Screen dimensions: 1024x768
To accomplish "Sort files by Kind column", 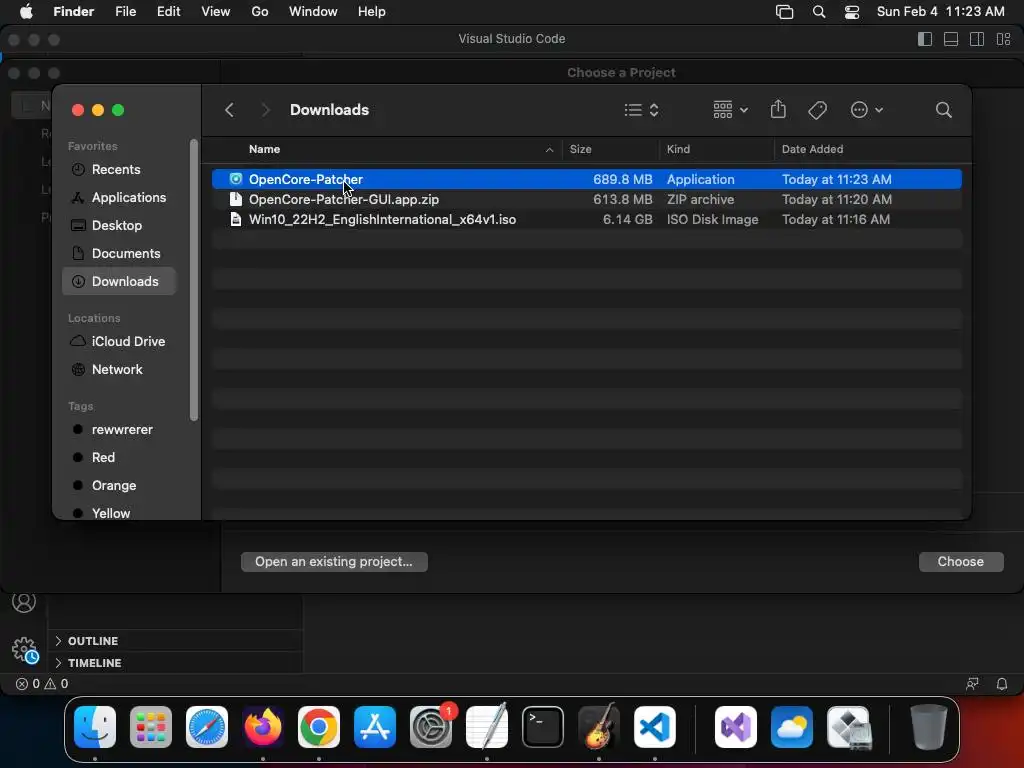I will [678, 149].
